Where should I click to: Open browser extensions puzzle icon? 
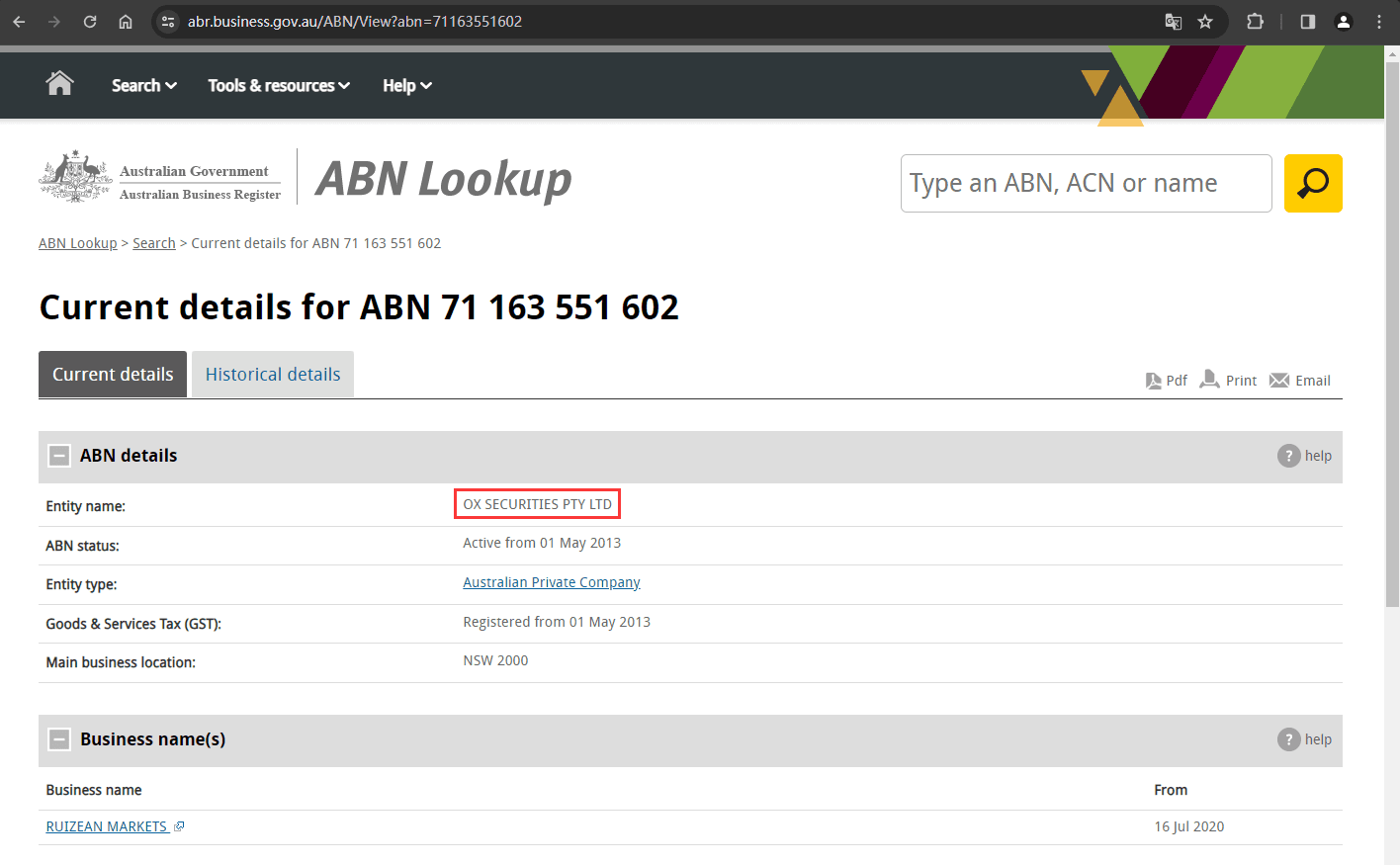pyautogui.click(x=1255, y=22)
